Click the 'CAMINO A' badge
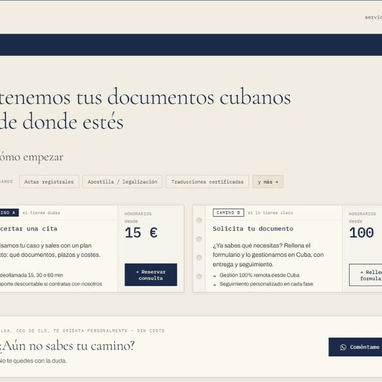Image resolution: width=382 pixels, height=382 pixels. point(9,213)
